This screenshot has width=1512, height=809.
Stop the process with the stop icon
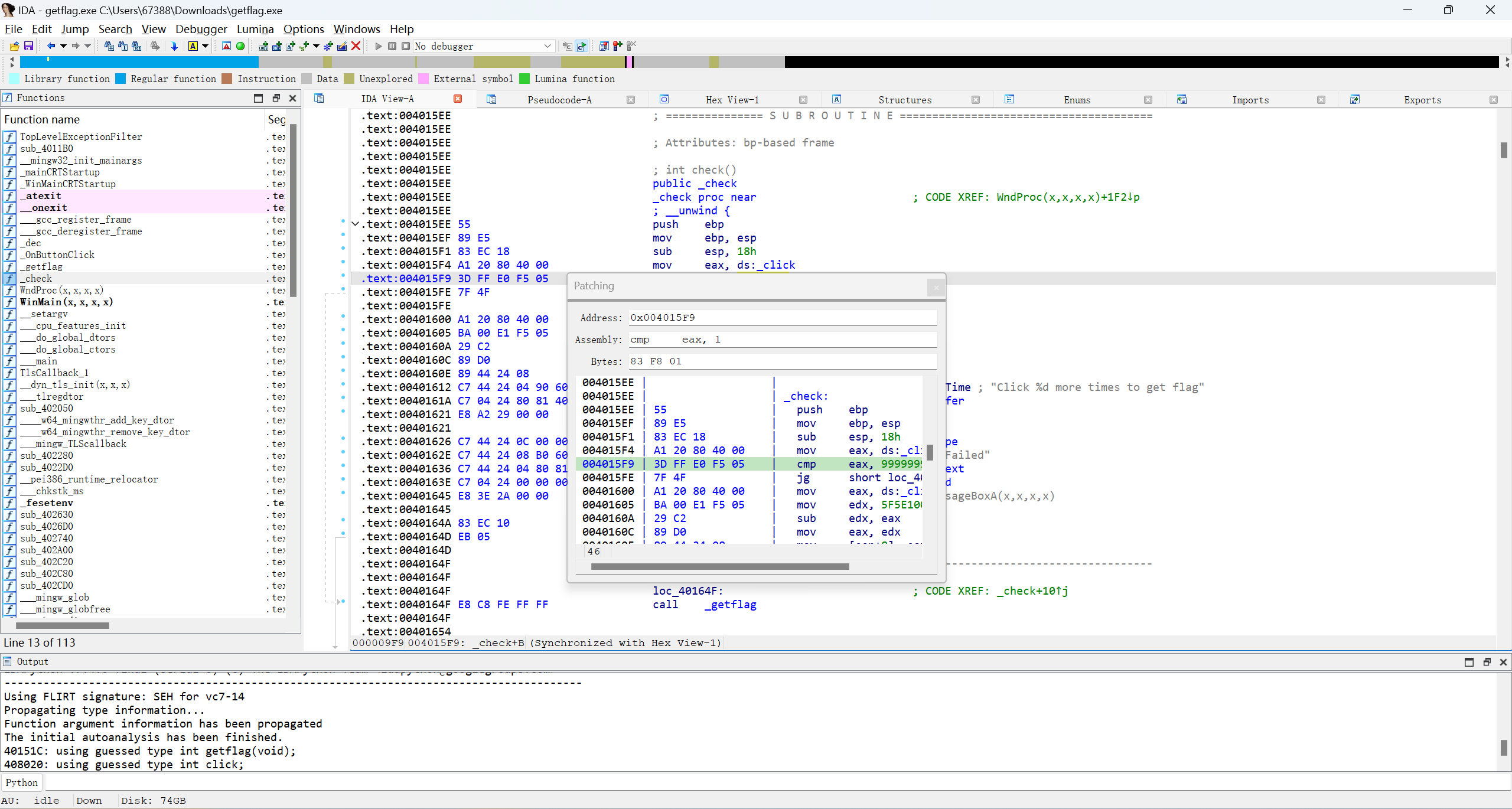pyautogui.click(x=406, y=46)
